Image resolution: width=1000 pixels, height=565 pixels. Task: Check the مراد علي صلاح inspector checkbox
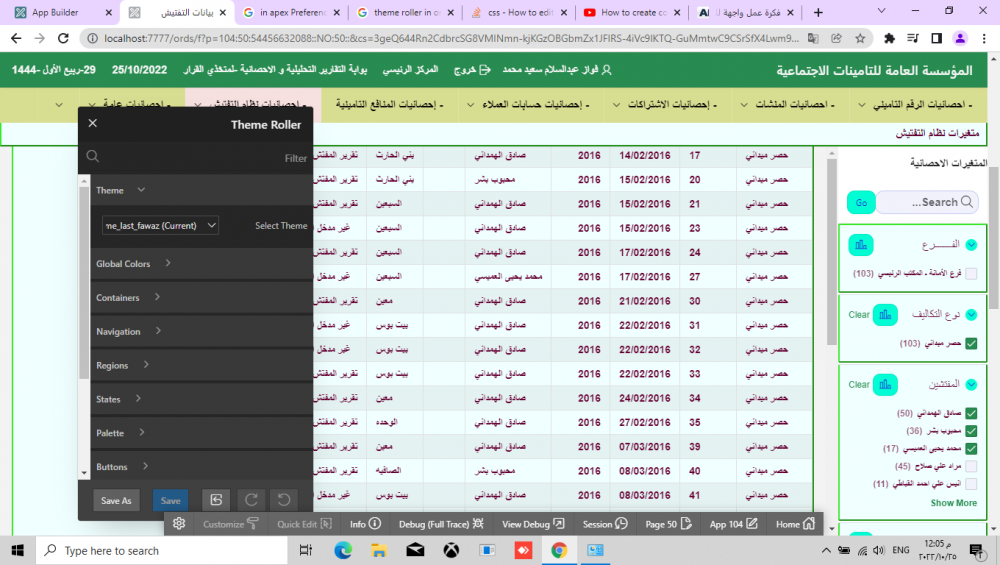coord(971,466)
